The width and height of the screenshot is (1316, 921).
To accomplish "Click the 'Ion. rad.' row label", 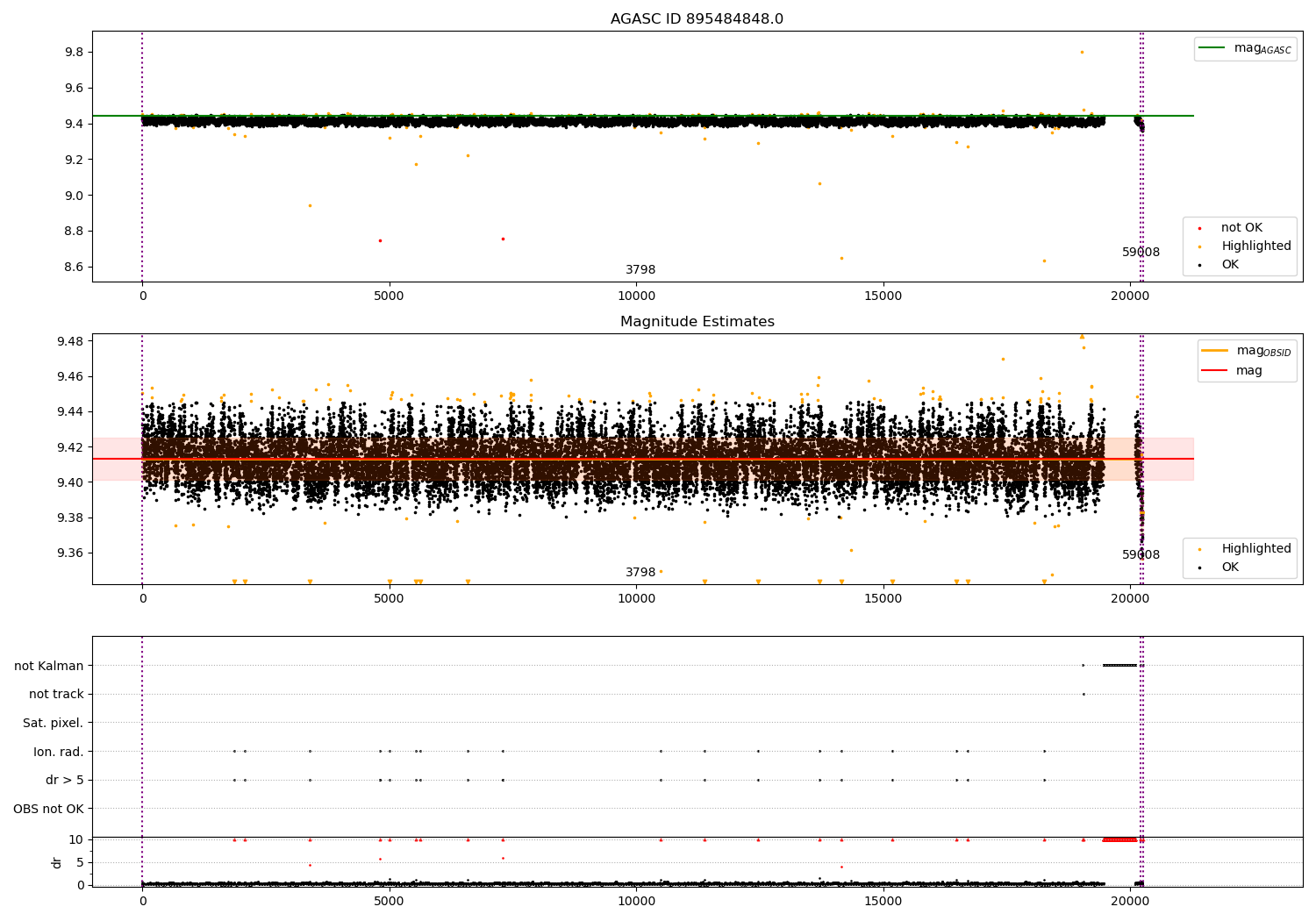I will point(58,752).
